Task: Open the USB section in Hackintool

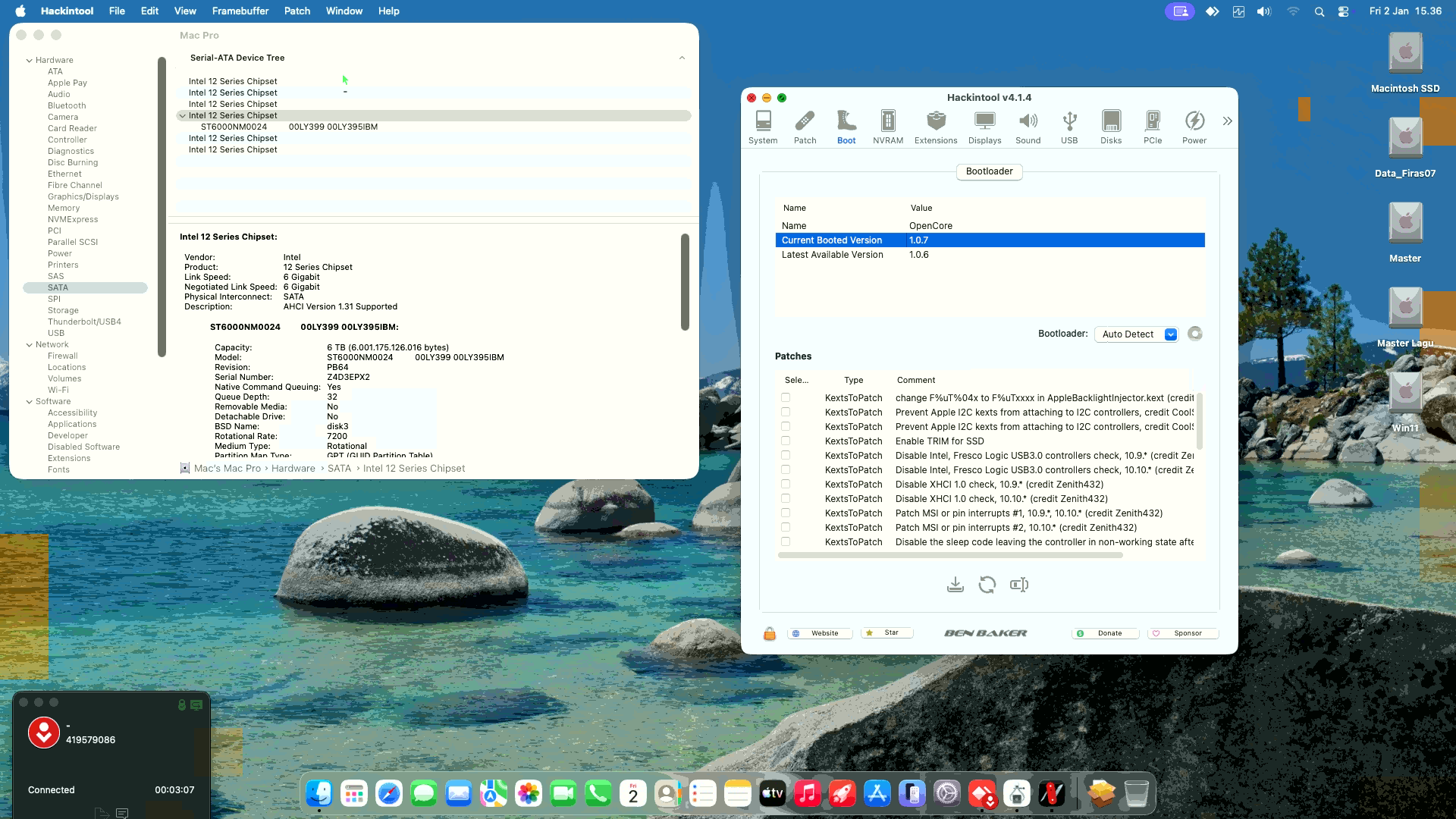Action: tap(1069, 127)
